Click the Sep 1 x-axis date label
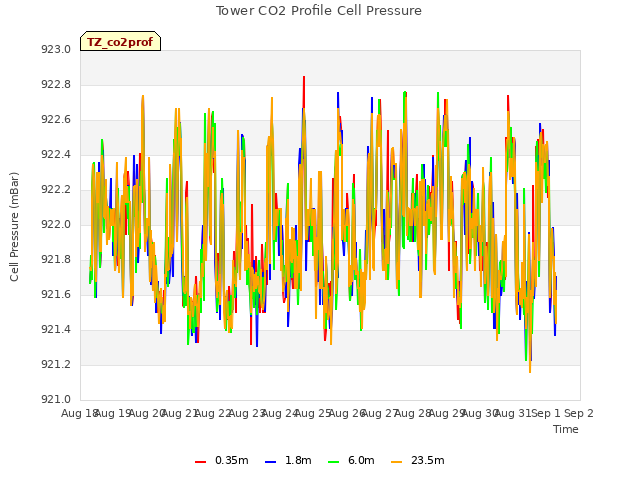This screenshot has height=480, width=640. click(546, 413)
